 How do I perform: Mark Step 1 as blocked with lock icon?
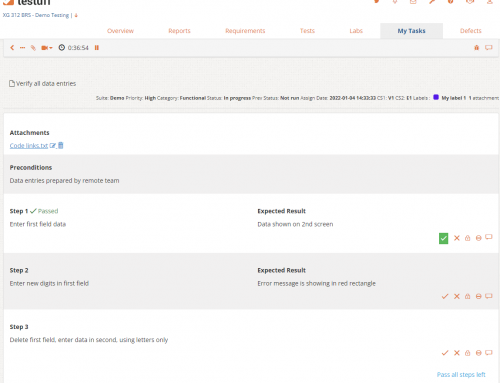468,238
